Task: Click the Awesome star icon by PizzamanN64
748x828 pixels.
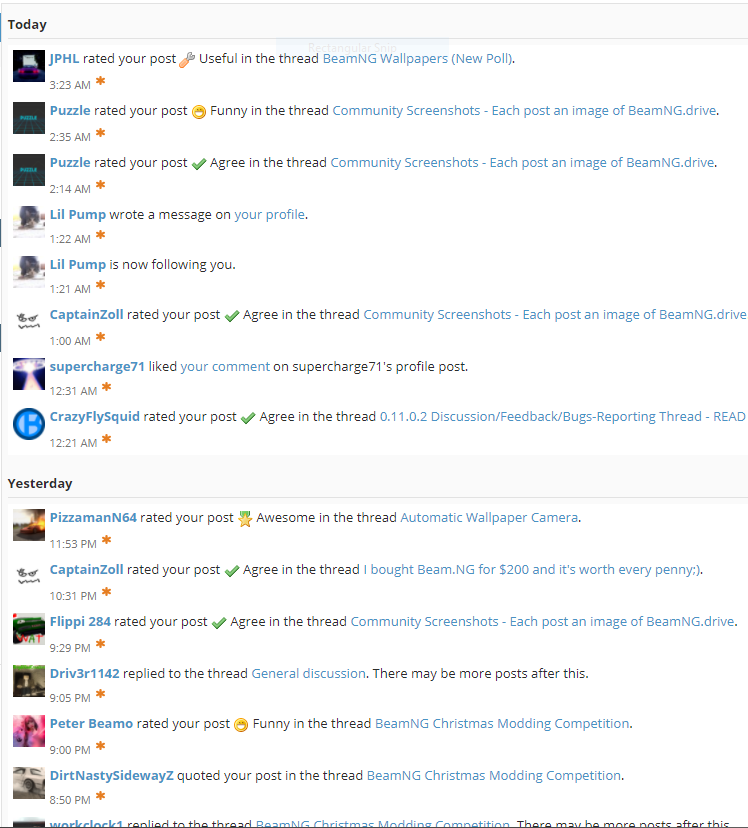Action: click(244, 519)
